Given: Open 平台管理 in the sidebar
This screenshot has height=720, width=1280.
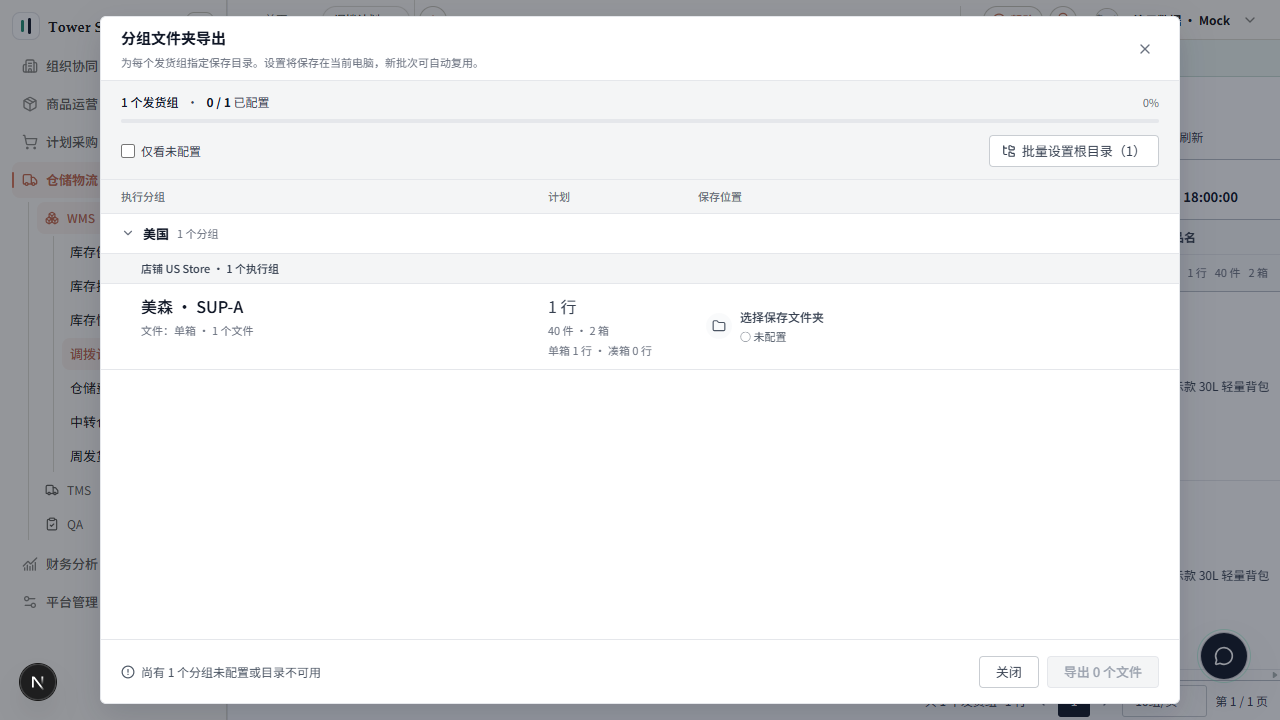Looking at the screenshot, I should click(x=72, y=602).
